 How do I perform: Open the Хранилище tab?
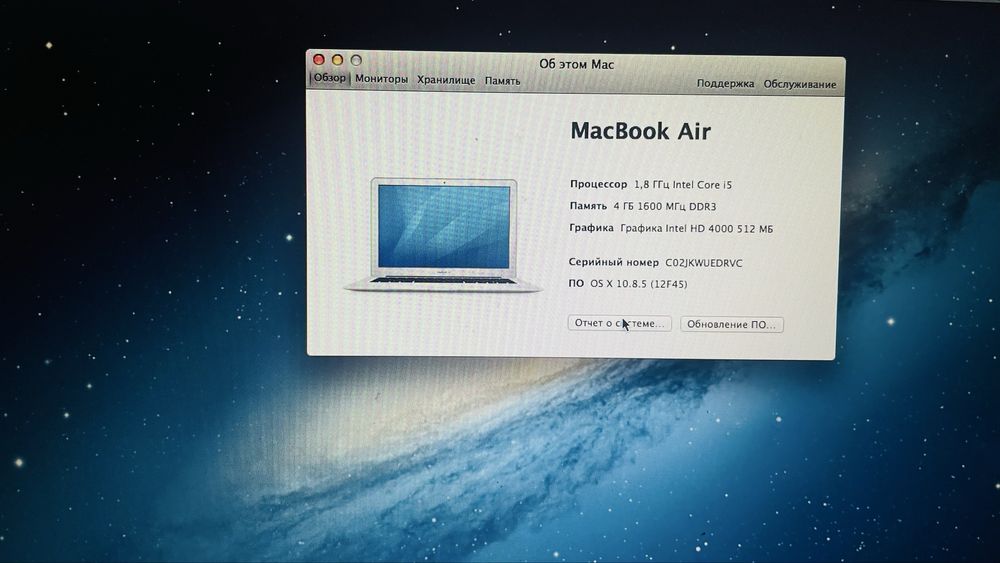(446, 80)
